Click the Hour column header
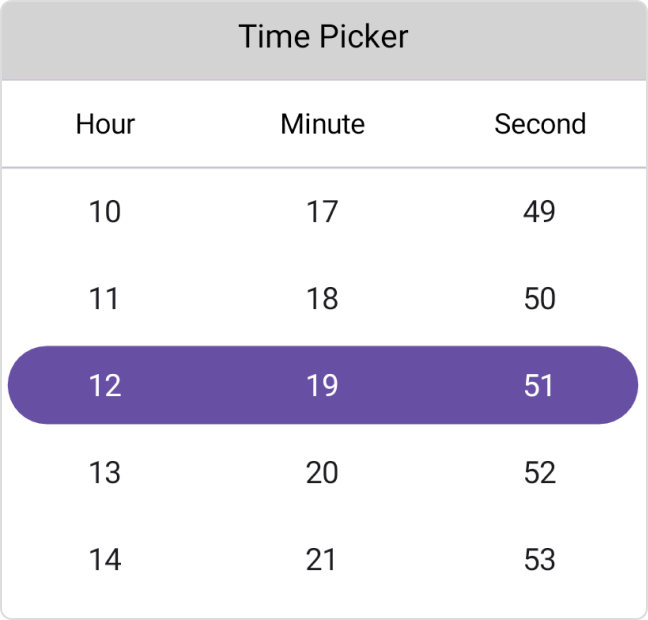The width and height of the screenshot is (648, 620). [x=105, y=124]
